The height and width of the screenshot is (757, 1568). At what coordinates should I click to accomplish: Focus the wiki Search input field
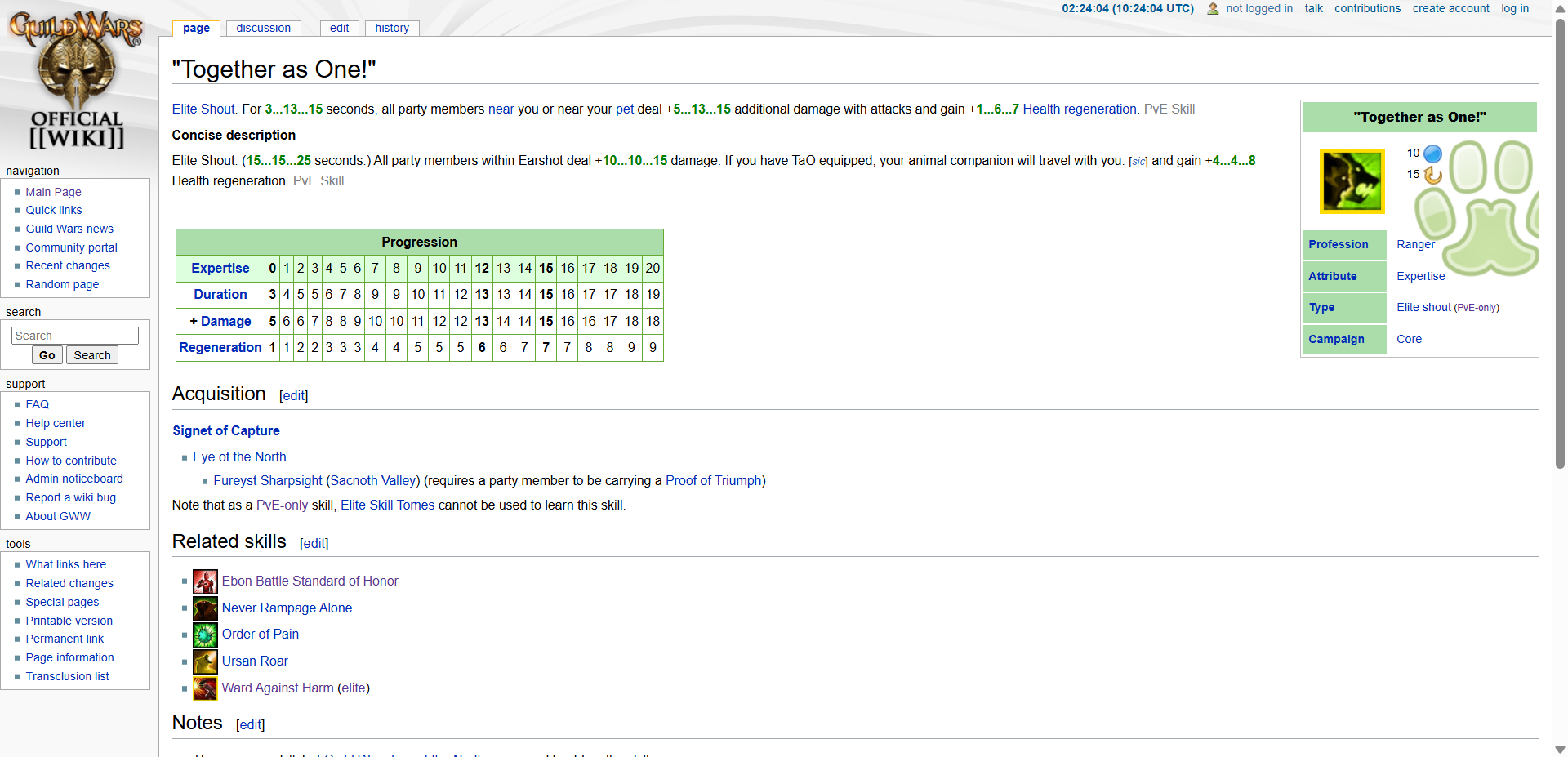pos(75,336)
